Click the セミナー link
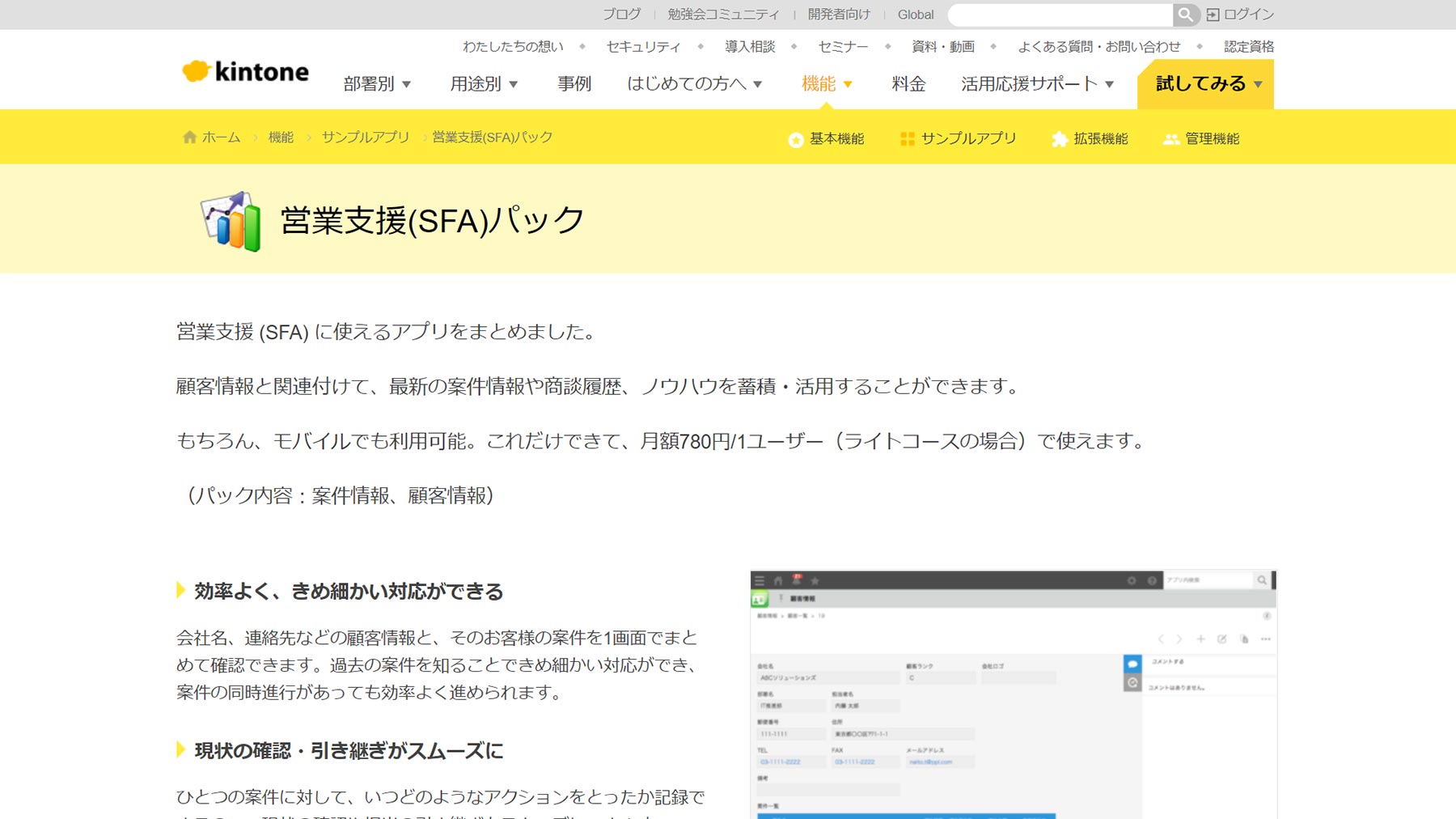 pos(843,46)
